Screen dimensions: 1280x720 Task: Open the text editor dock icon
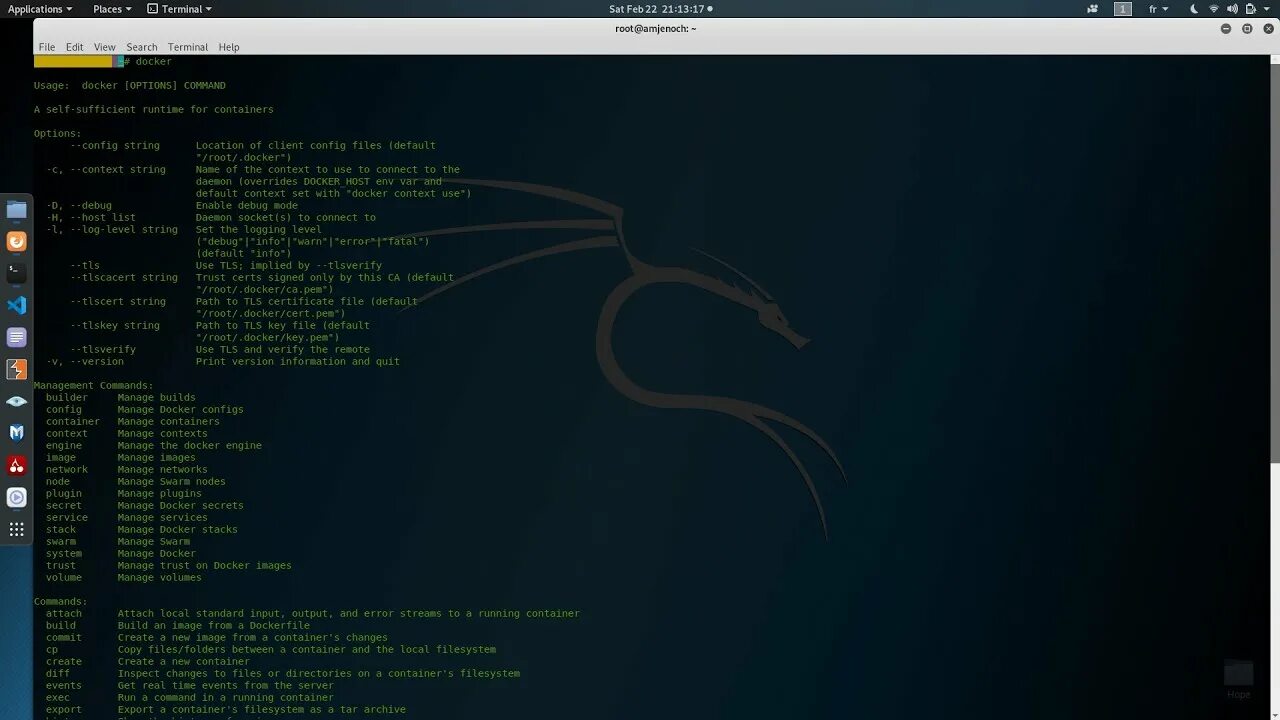(16, 337)
